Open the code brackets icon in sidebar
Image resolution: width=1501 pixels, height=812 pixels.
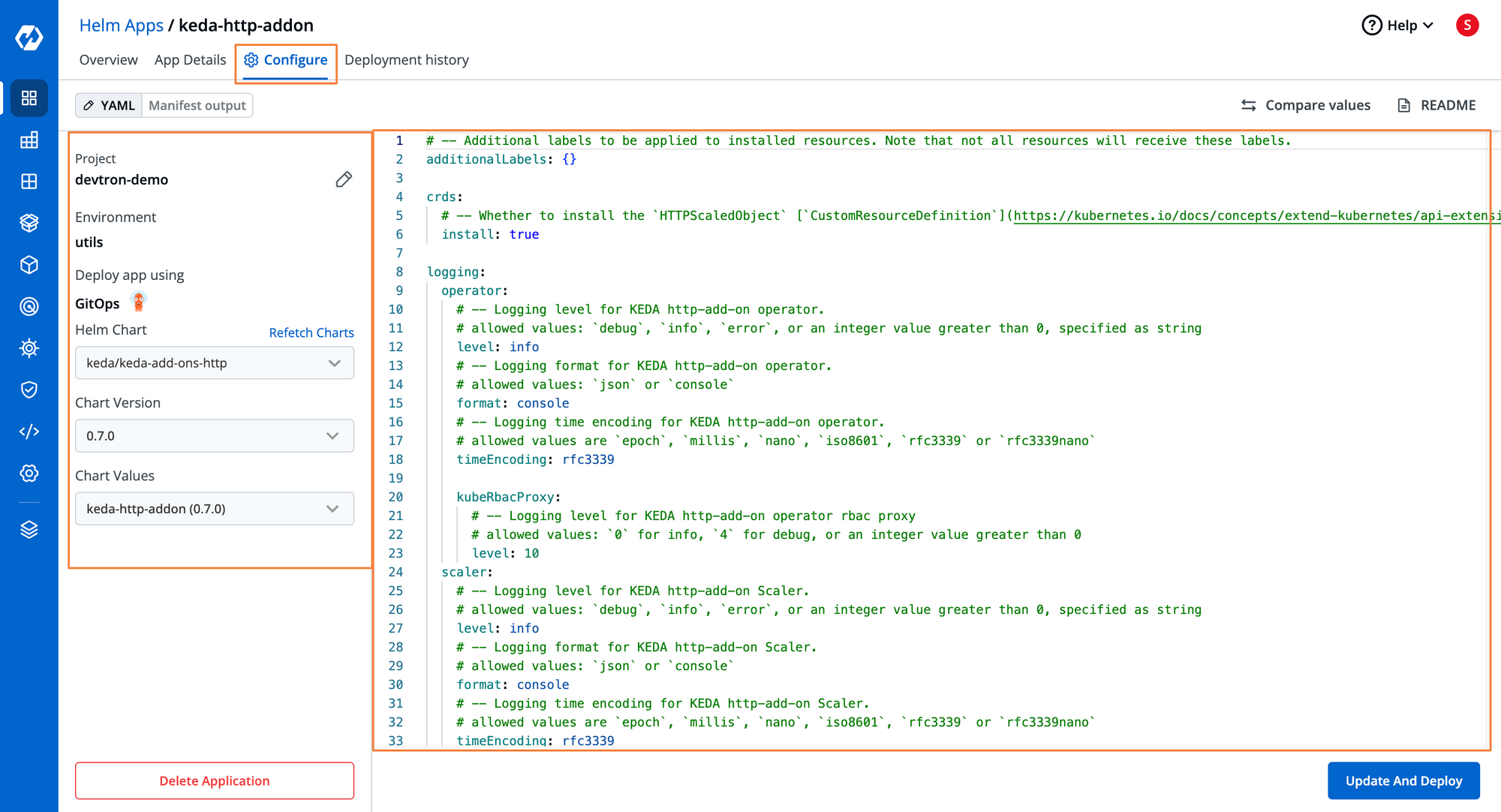29,432
